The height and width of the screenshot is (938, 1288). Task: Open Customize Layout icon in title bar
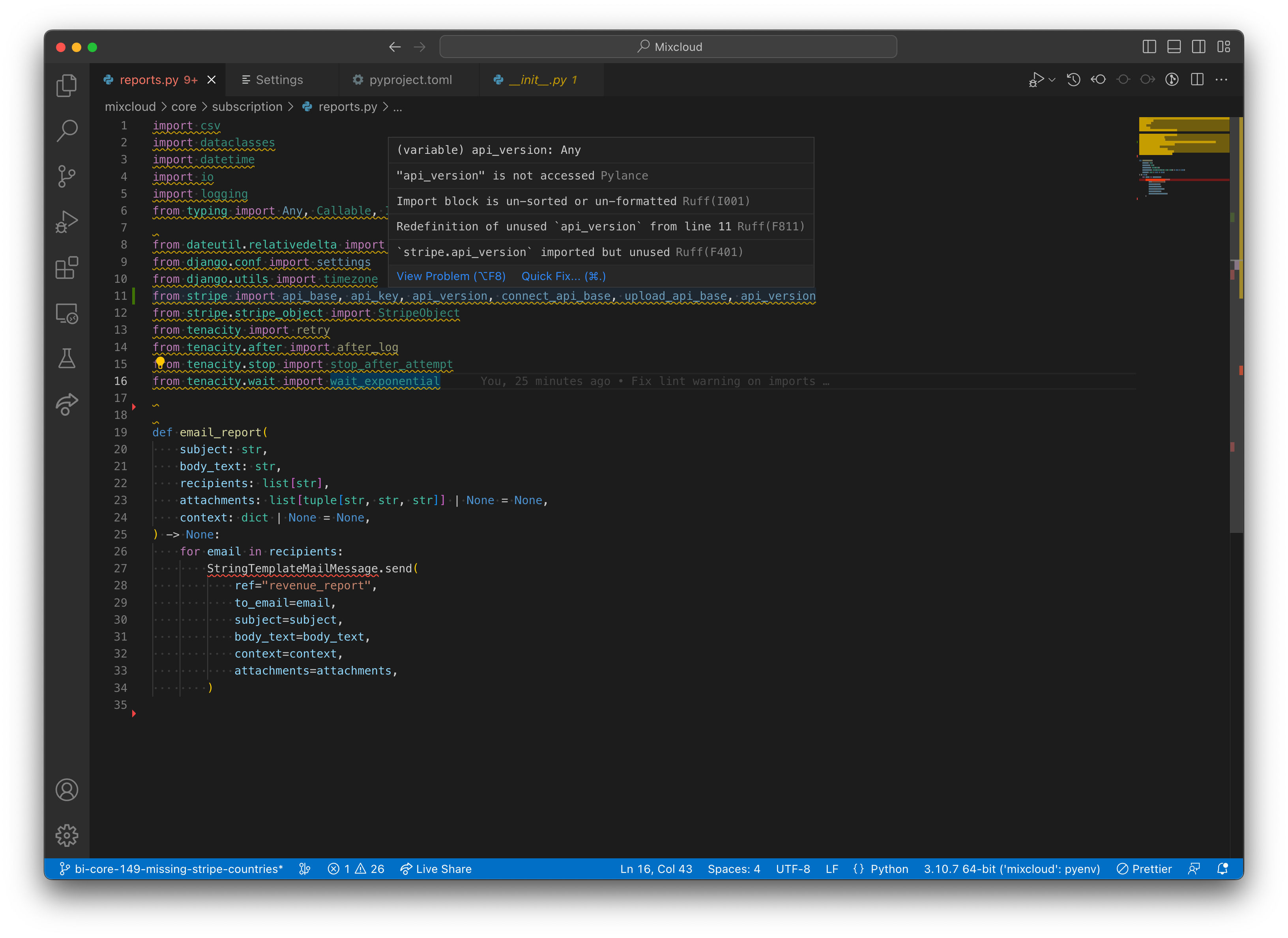pos(1224,47)
